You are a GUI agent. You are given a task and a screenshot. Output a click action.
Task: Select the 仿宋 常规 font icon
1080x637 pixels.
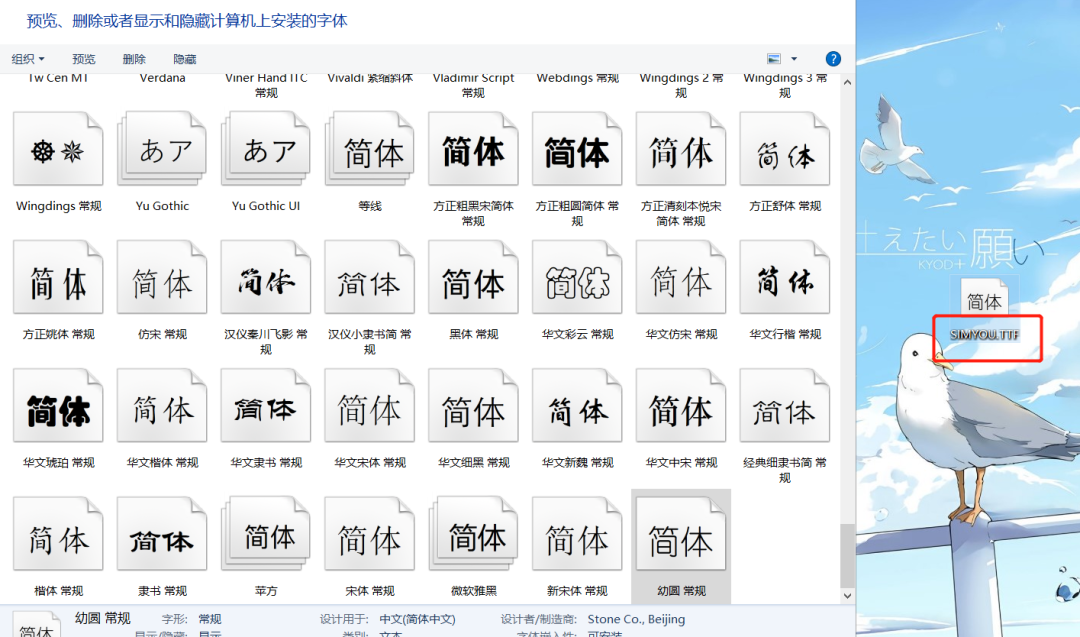pyautogui.click(x=163, y=277)
